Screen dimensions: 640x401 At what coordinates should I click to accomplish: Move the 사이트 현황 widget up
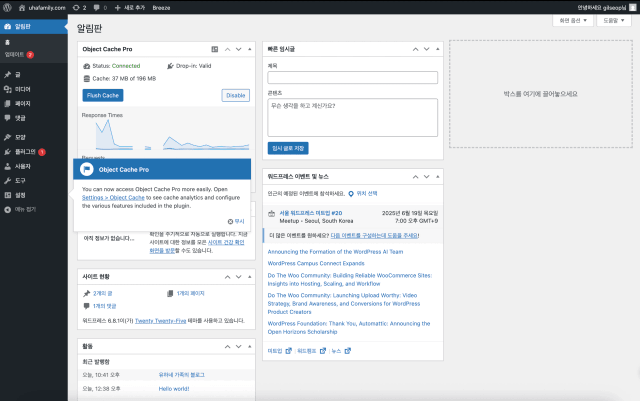point(227,277)
